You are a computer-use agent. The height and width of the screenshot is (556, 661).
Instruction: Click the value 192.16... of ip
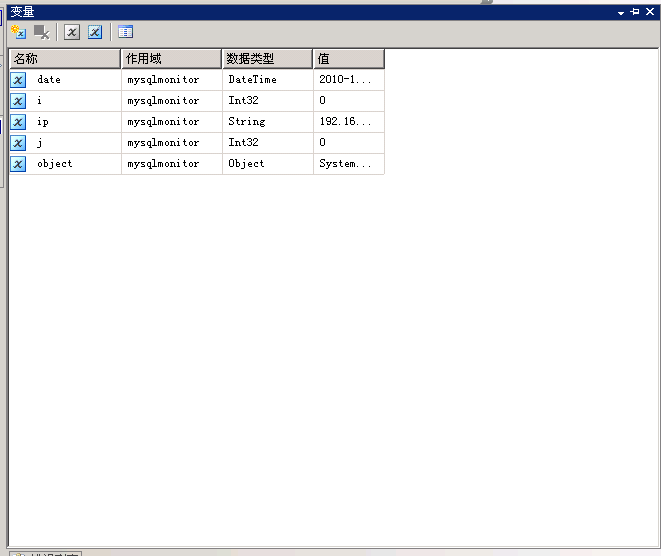[349, 122]
